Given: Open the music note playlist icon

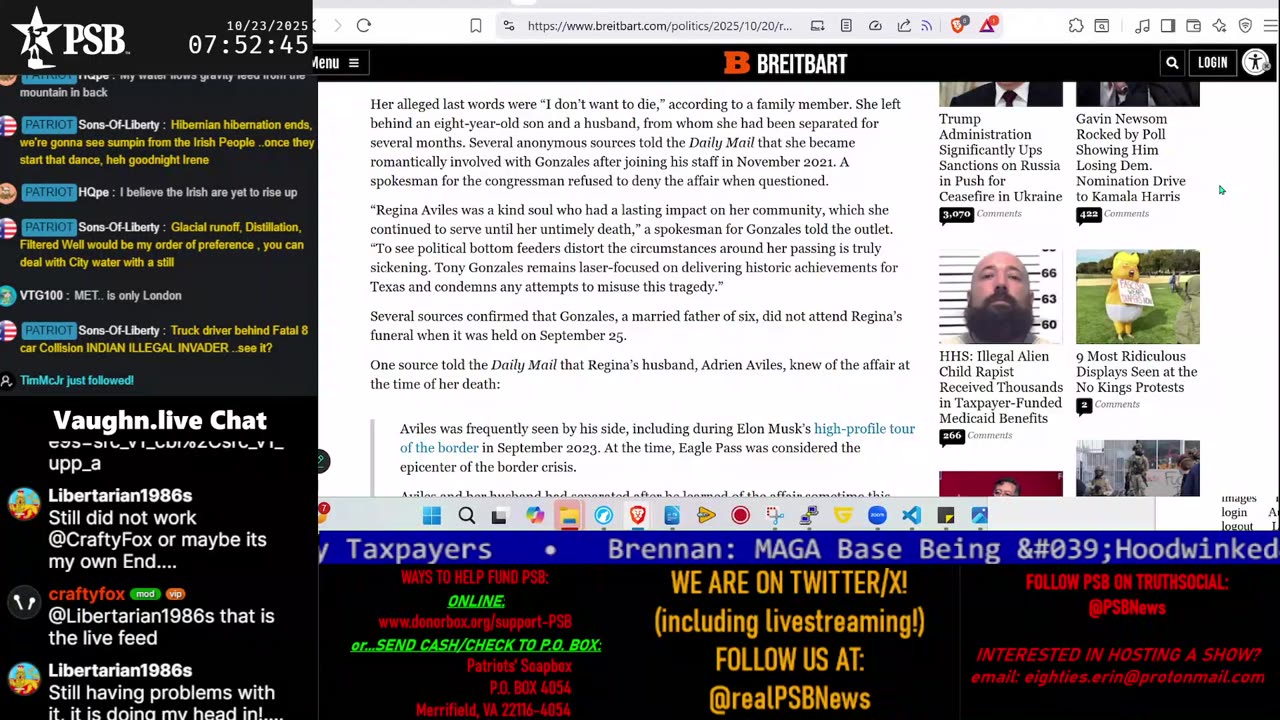Looking at the screenshot, I should [1142, 25].
